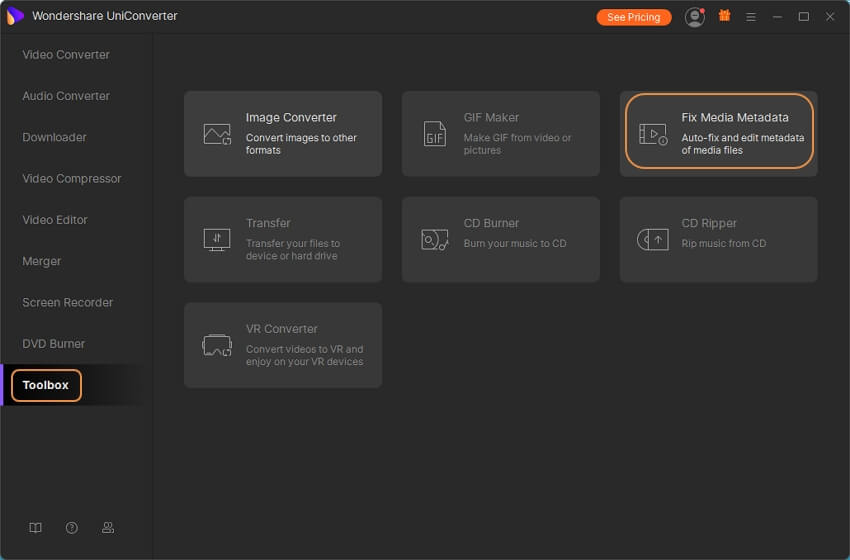Click the help question mark icon
The height and width of the screenshot is (560, 850).
click(x=72, y=528)
